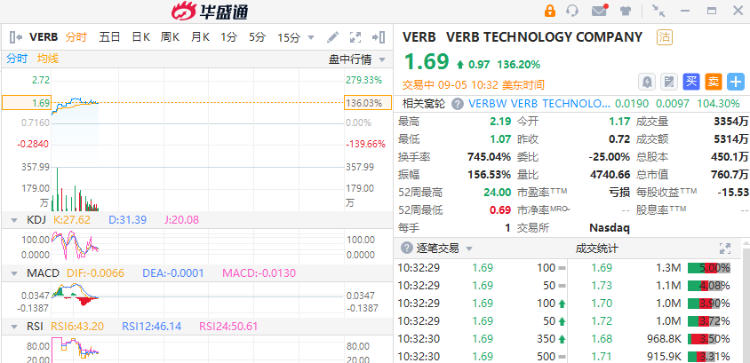Click the orange lock icon in title bar

tap(550, 11)
